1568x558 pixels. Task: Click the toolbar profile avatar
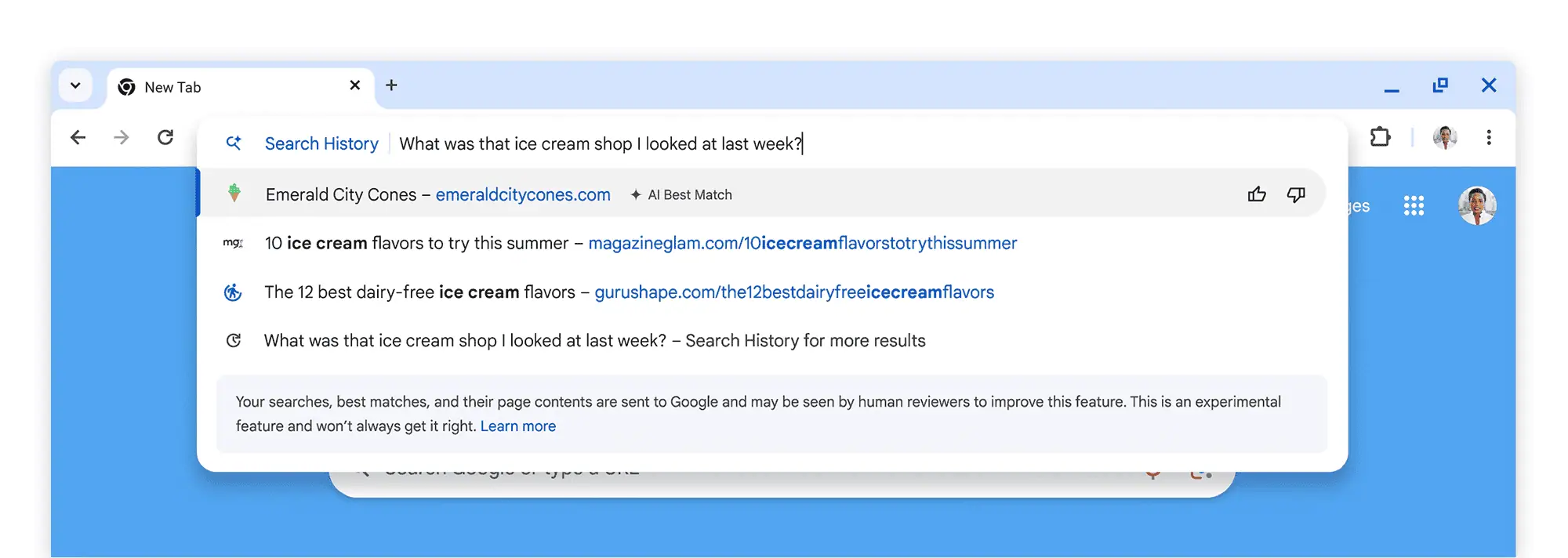tap(1444, 138)
